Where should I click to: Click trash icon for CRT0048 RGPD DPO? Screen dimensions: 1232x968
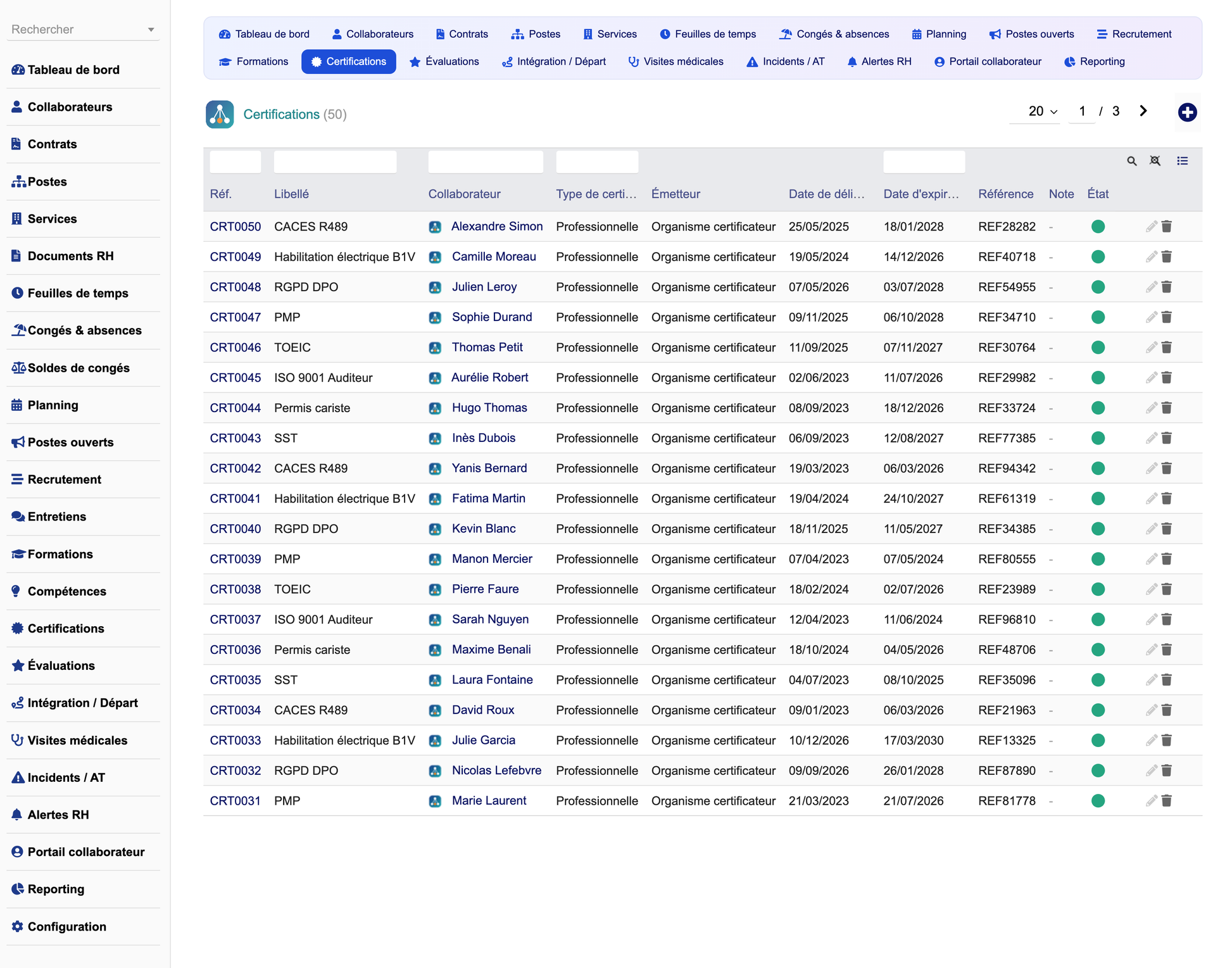(1167, 287)
